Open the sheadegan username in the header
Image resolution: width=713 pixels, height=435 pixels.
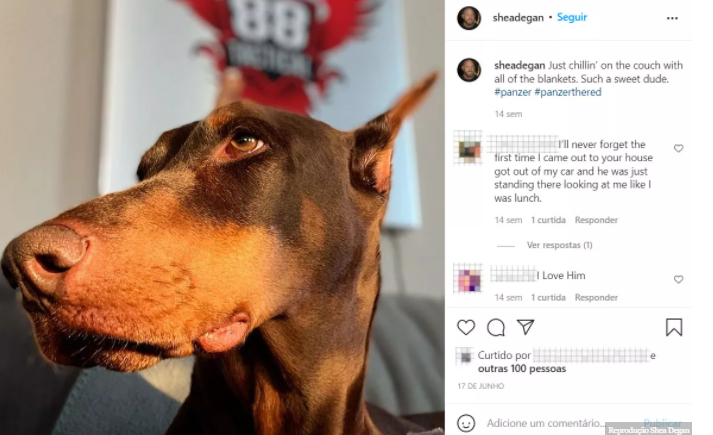point(518,18)
